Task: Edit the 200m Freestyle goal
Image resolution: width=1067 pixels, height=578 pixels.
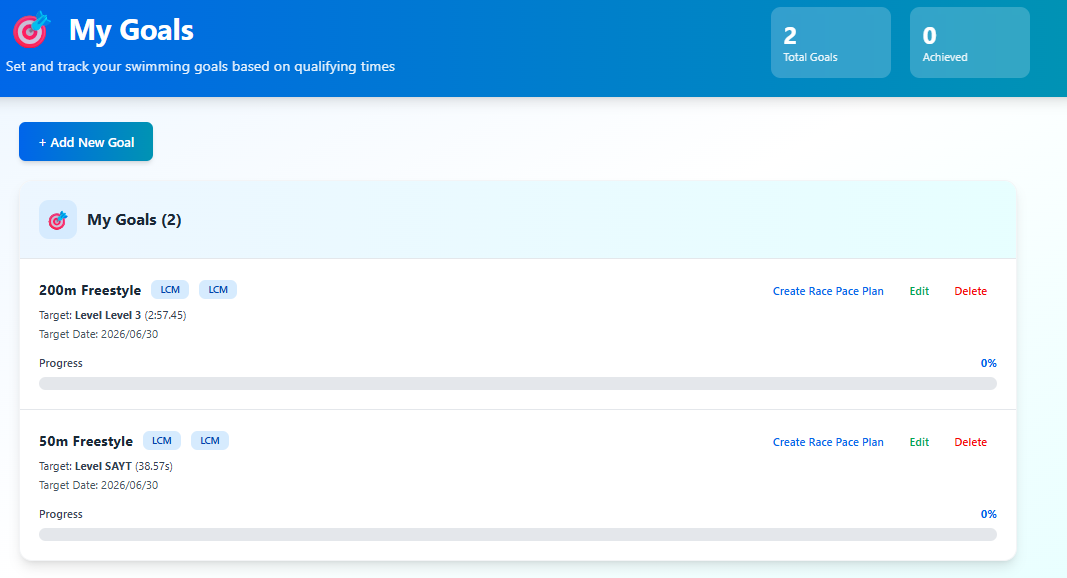Action: (919, 292)
